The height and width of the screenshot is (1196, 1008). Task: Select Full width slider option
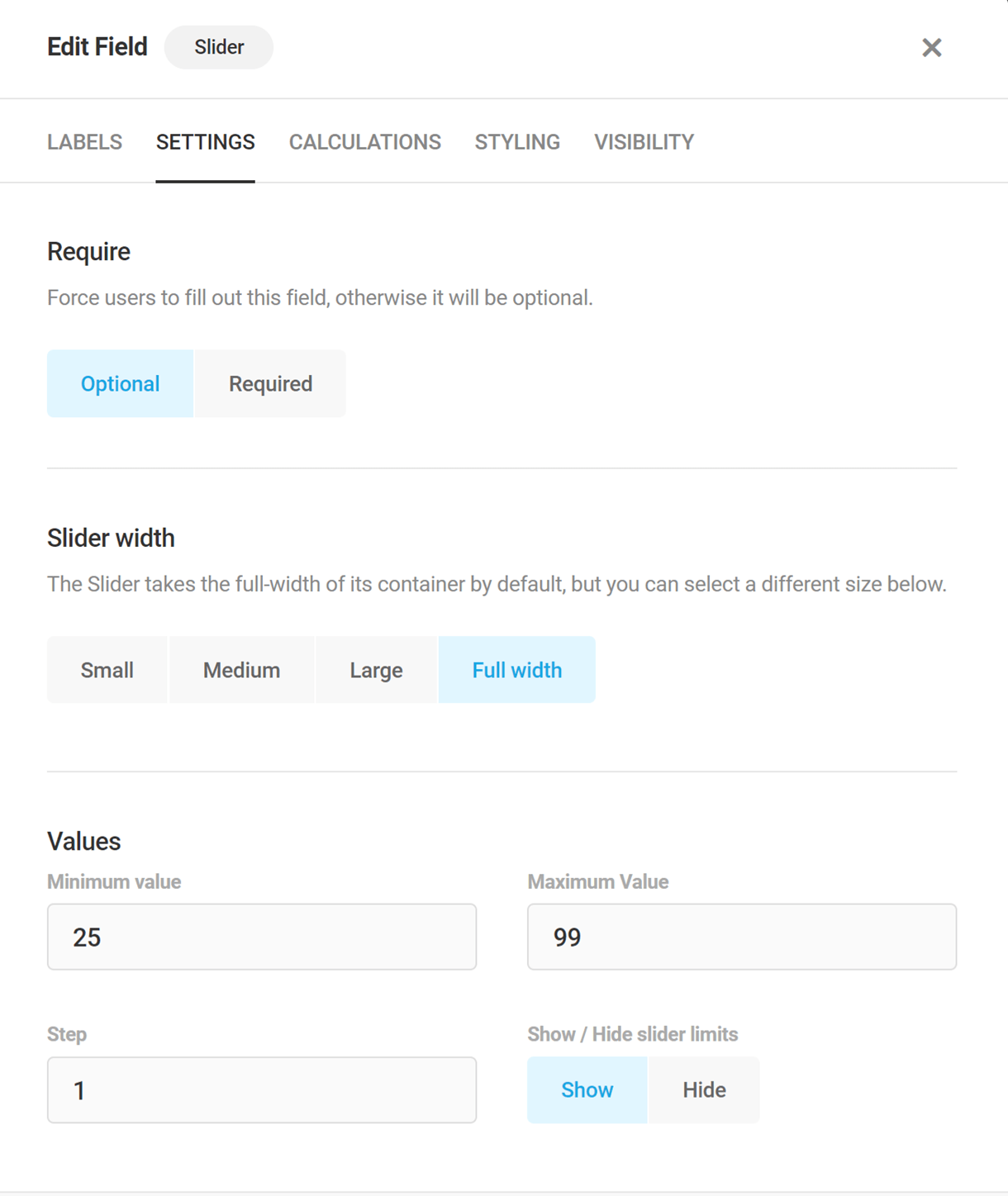pyautogui.click(x=516, y=670)
